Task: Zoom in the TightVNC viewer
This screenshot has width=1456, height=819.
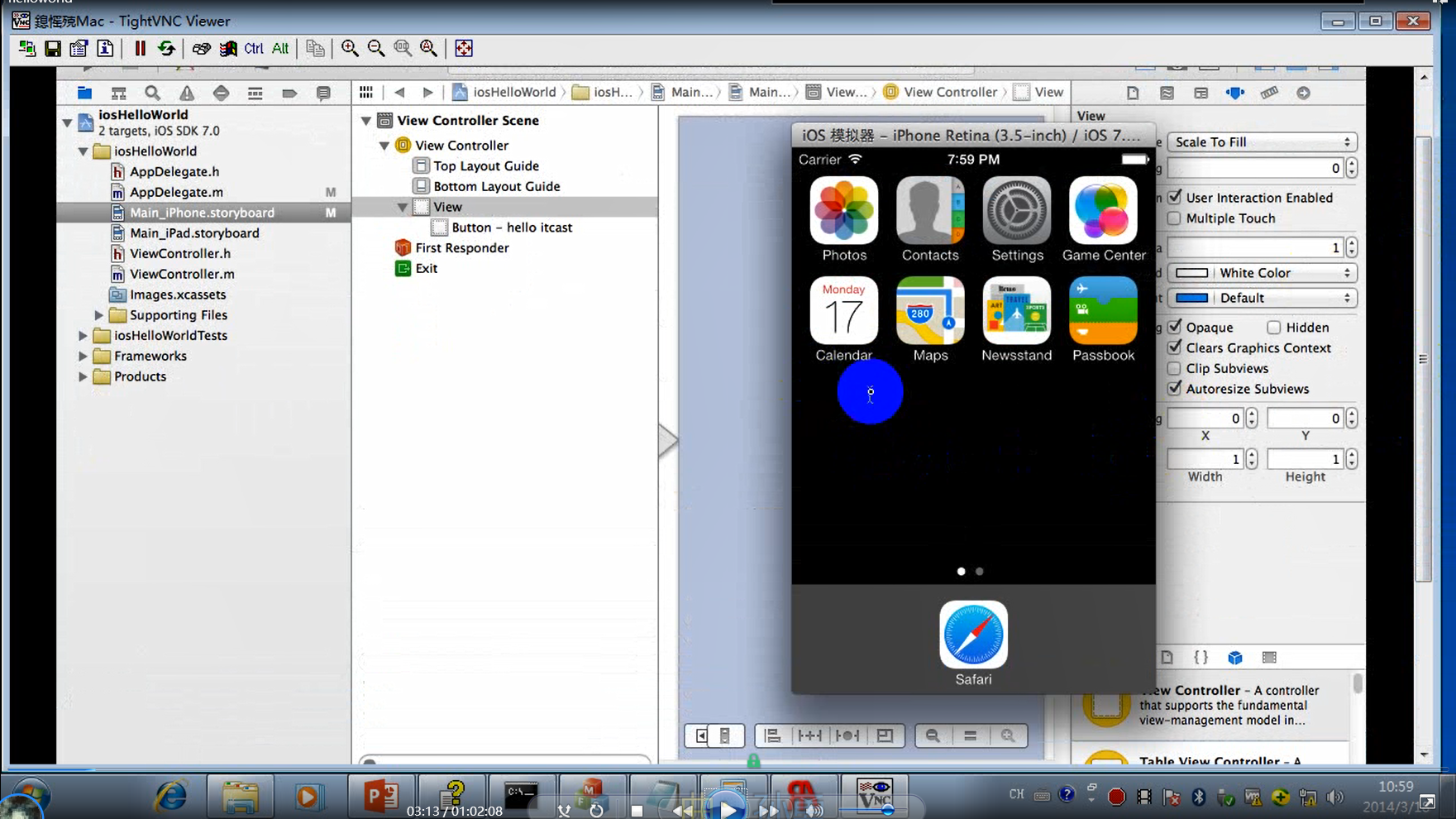Action: pyautogui.click(x=350, y=49)
